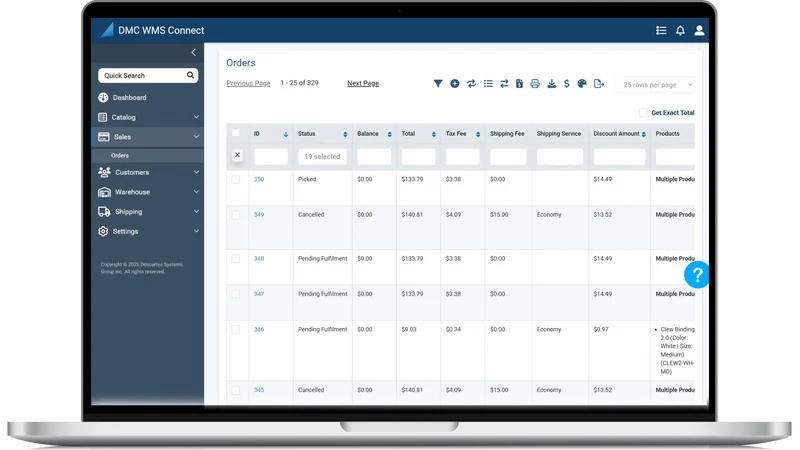This screenshot has height=450, width=800.
Task: Sort by the Discount Amount column
Action: click(644, 134)
